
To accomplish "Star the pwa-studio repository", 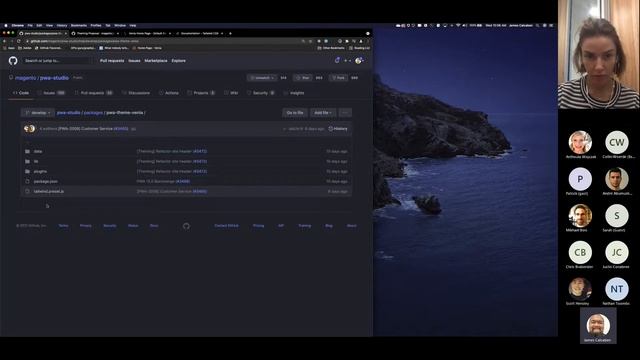I will coord(303,78).
